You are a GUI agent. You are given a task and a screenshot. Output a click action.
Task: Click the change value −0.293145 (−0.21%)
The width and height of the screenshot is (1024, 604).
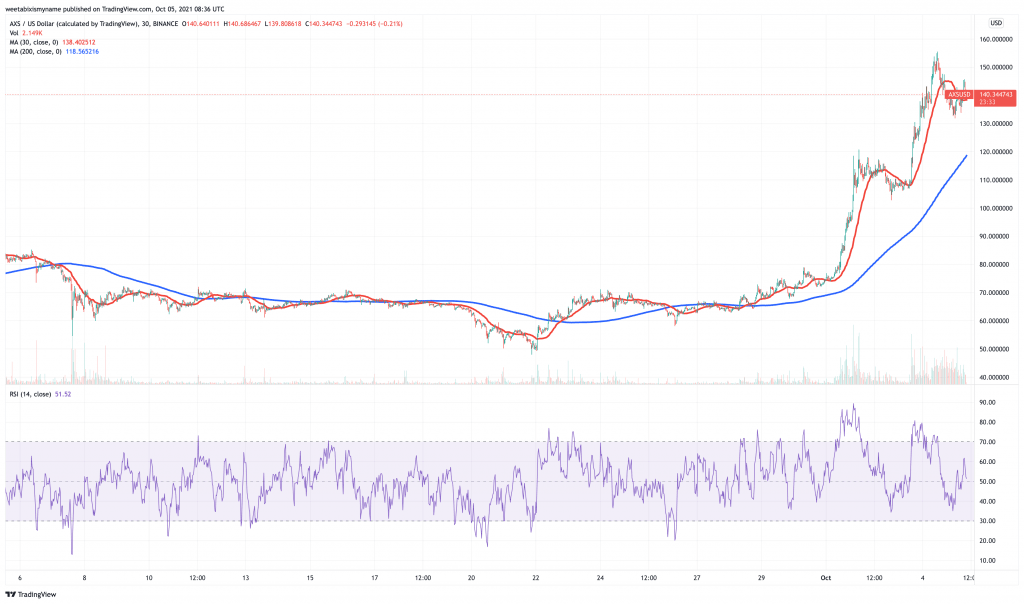coord(374,24)
